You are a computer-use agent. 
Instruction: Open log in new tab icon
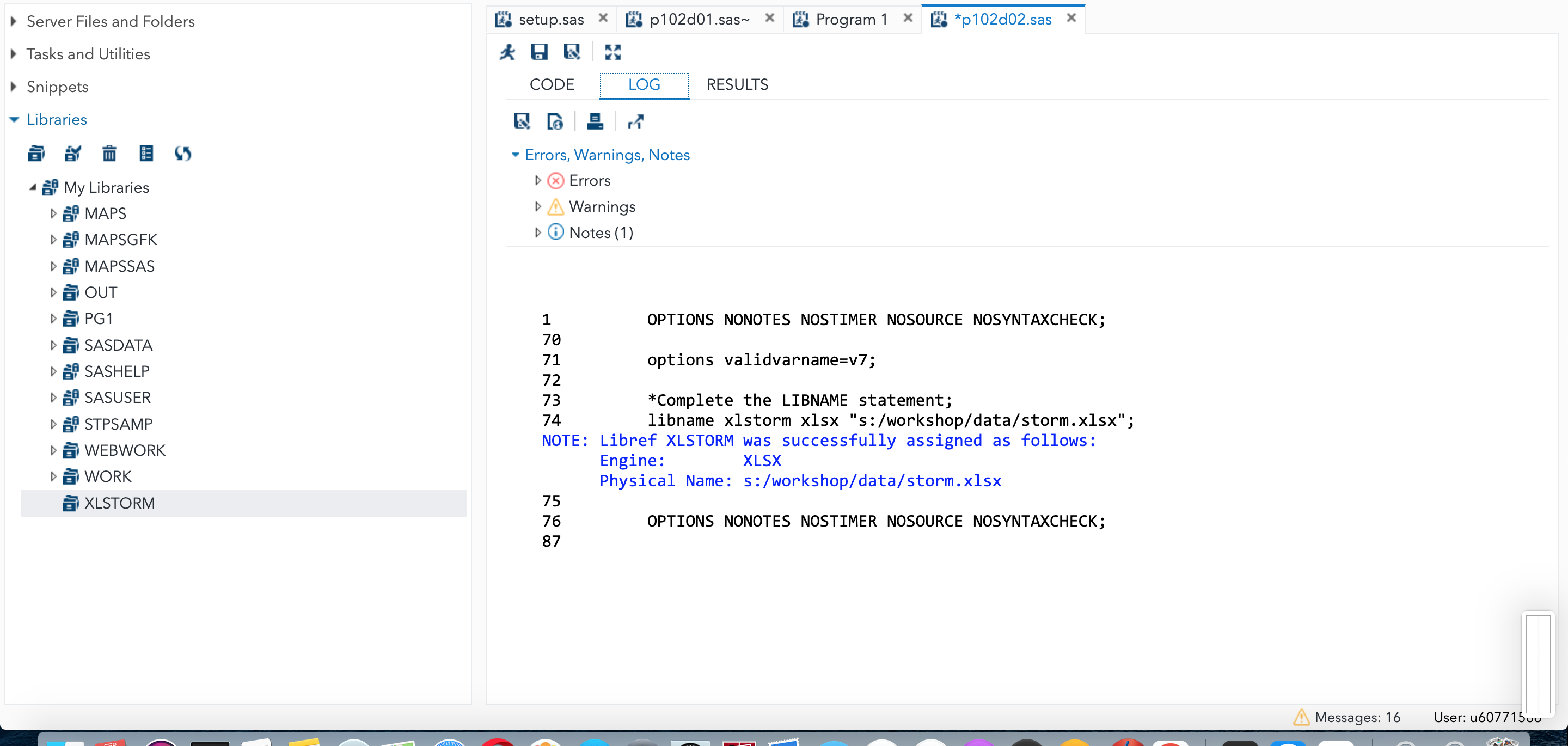(635, 122)
